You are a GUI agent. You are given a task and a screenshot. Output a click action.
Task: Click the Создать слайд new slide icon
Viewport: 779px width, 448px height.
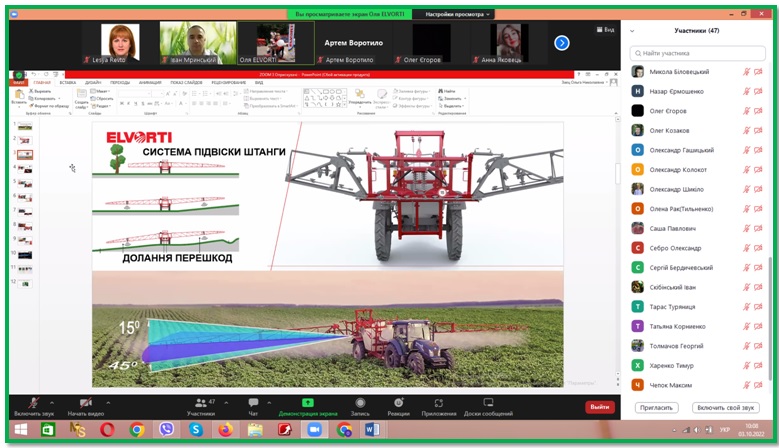(x=81, y=94)
